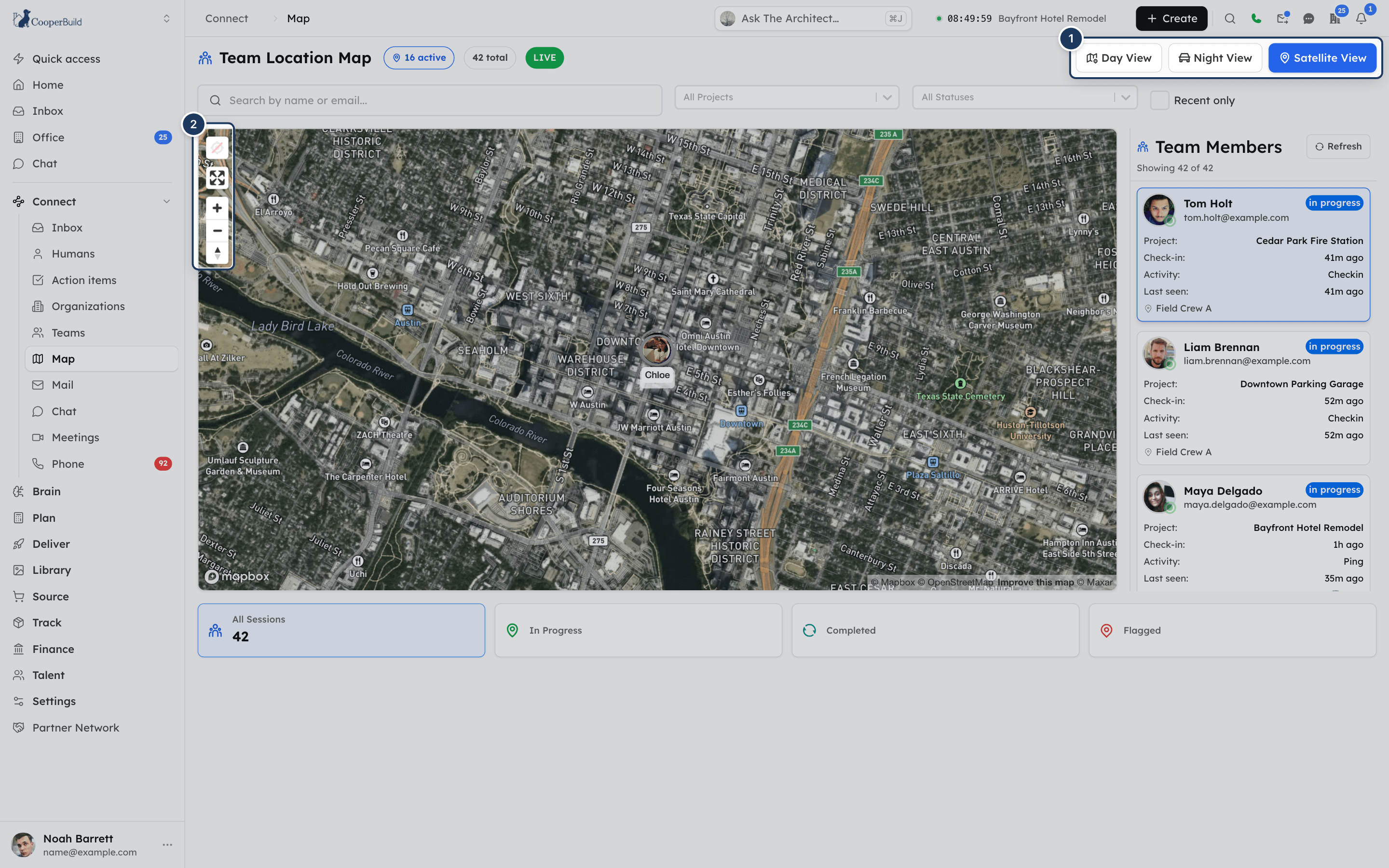The image size is (1389, 868).
Task: Open the notifications bell icon
Action: point(1361,18)
